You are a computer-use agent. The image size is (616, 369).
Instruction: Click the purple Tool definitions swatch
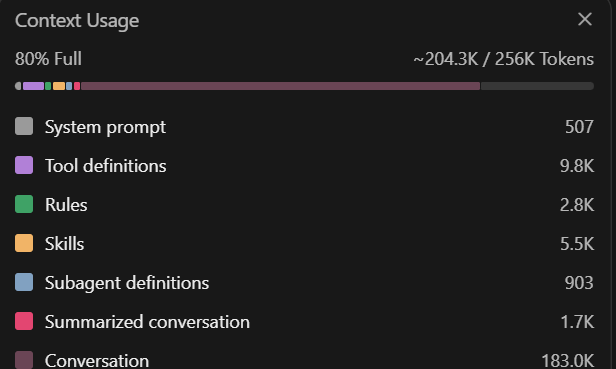point(24,165)
